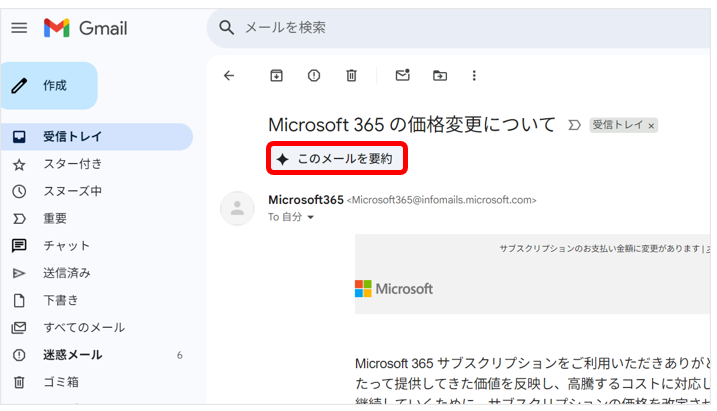717x411 pixels.
Task: Open 送信済み in the sidebar
Action: pos(96,273)
